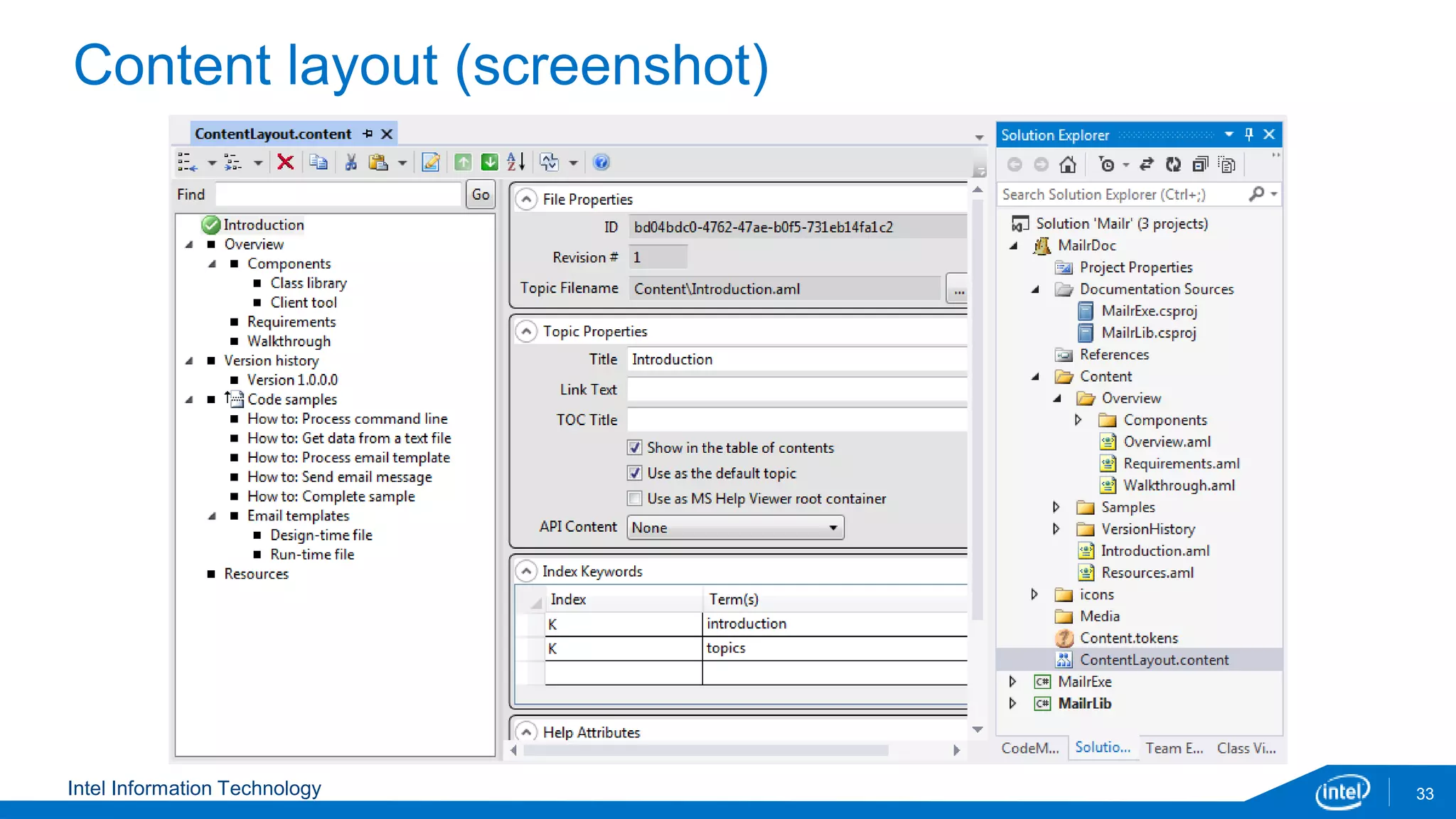Click the Go button next to Find
The height and width of the screenshot is (819, 1456).
[x=481, y=194]
